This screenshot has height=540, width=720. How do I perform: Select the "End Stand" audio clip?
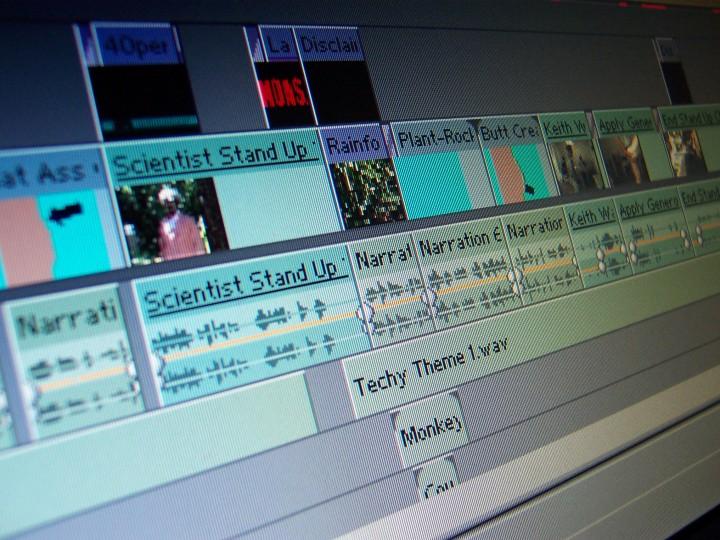click(700, 216)
